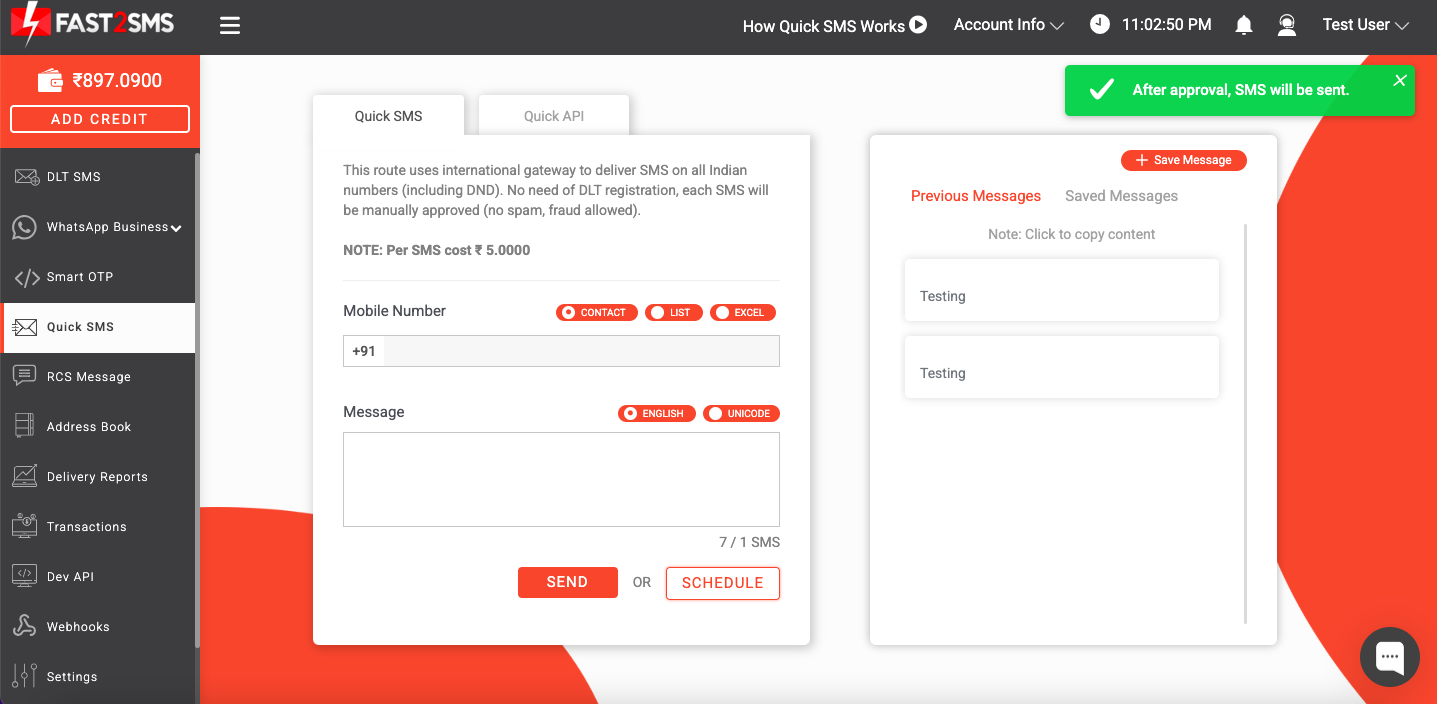1437x704 pixels.
Task: Open the hamburger menu icon
Action: coord(230,26)
